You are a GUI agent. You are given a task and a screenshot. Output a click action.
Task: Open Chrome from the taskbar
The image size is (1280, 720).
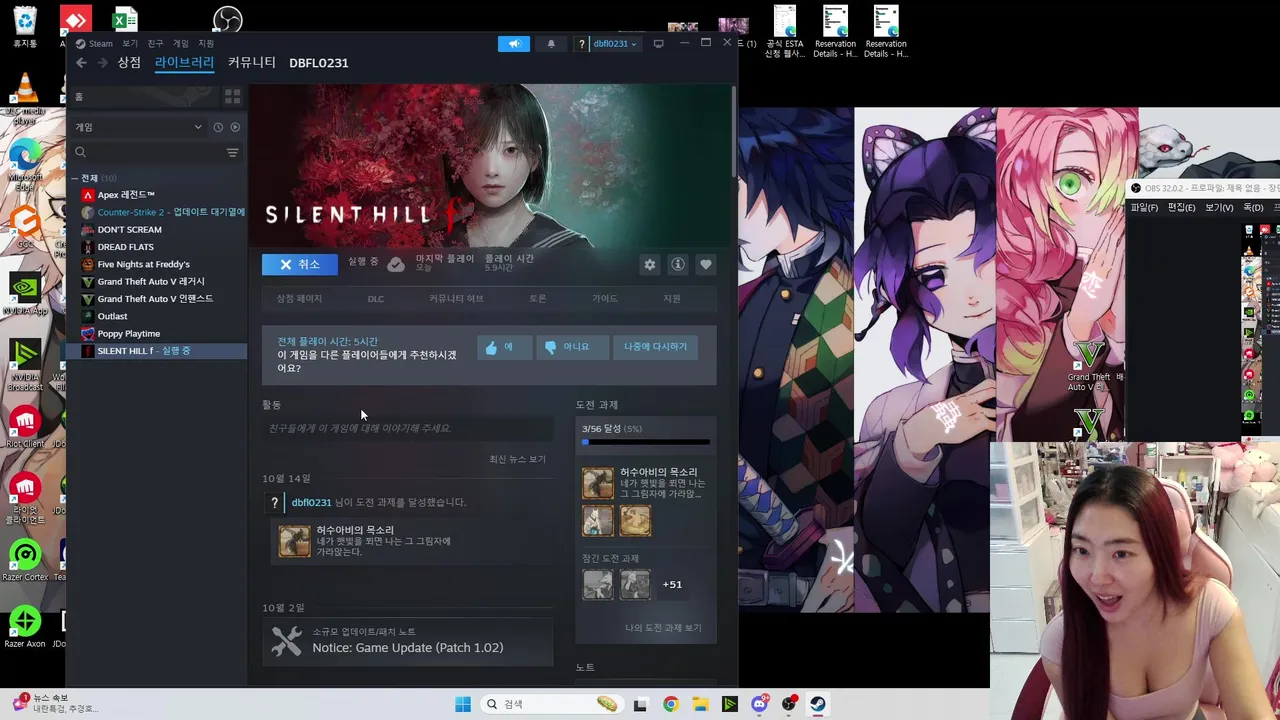coord(670,704)
